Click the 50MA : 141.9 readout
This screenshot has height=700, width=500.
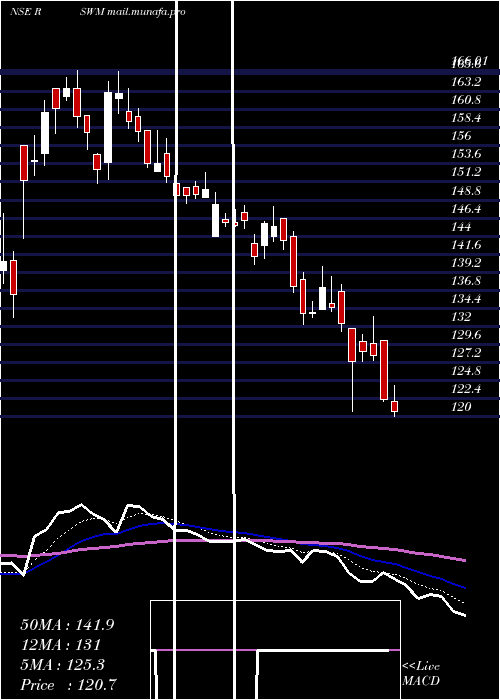pos(67,625)
